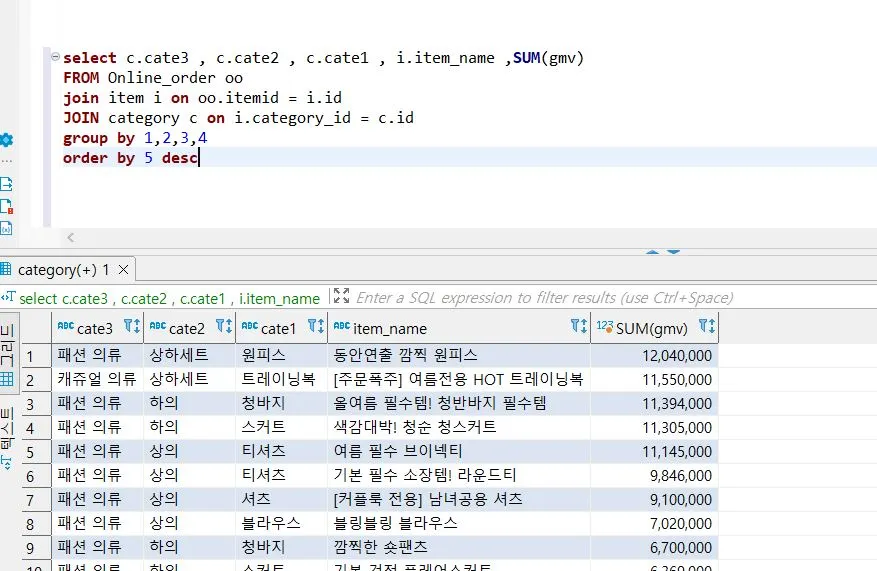This screenshot has height=571, width=877.
Task: Click the item_name column header
Action: (x=459, y=328)
